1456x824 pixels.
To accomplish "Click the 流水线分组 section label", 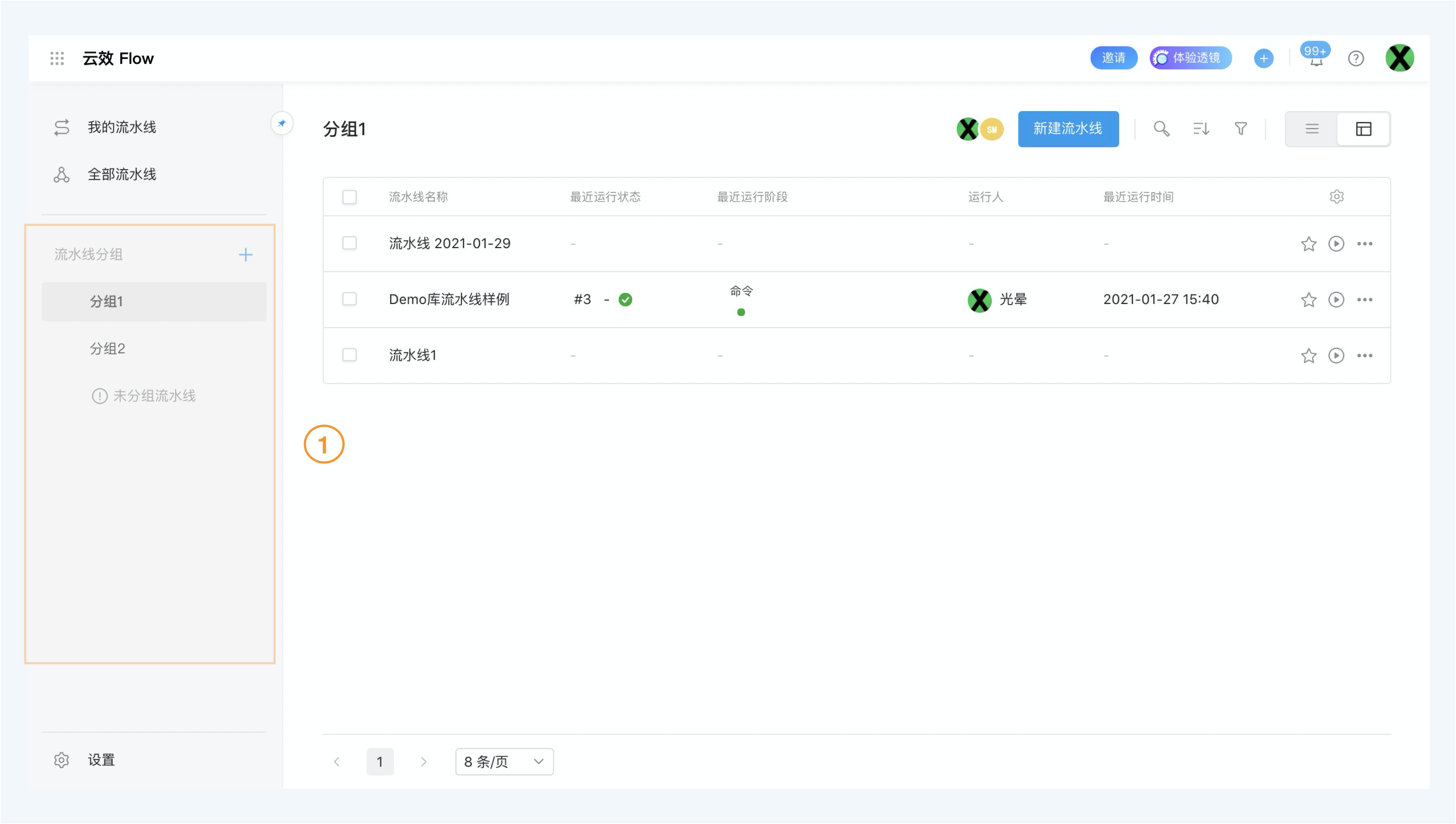I will [88, 255].
